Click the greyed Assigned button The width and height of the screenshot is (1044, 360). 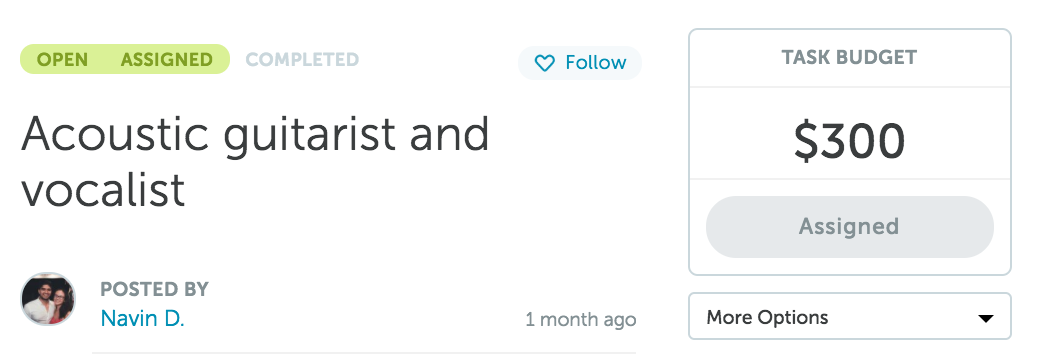[850, 226]
